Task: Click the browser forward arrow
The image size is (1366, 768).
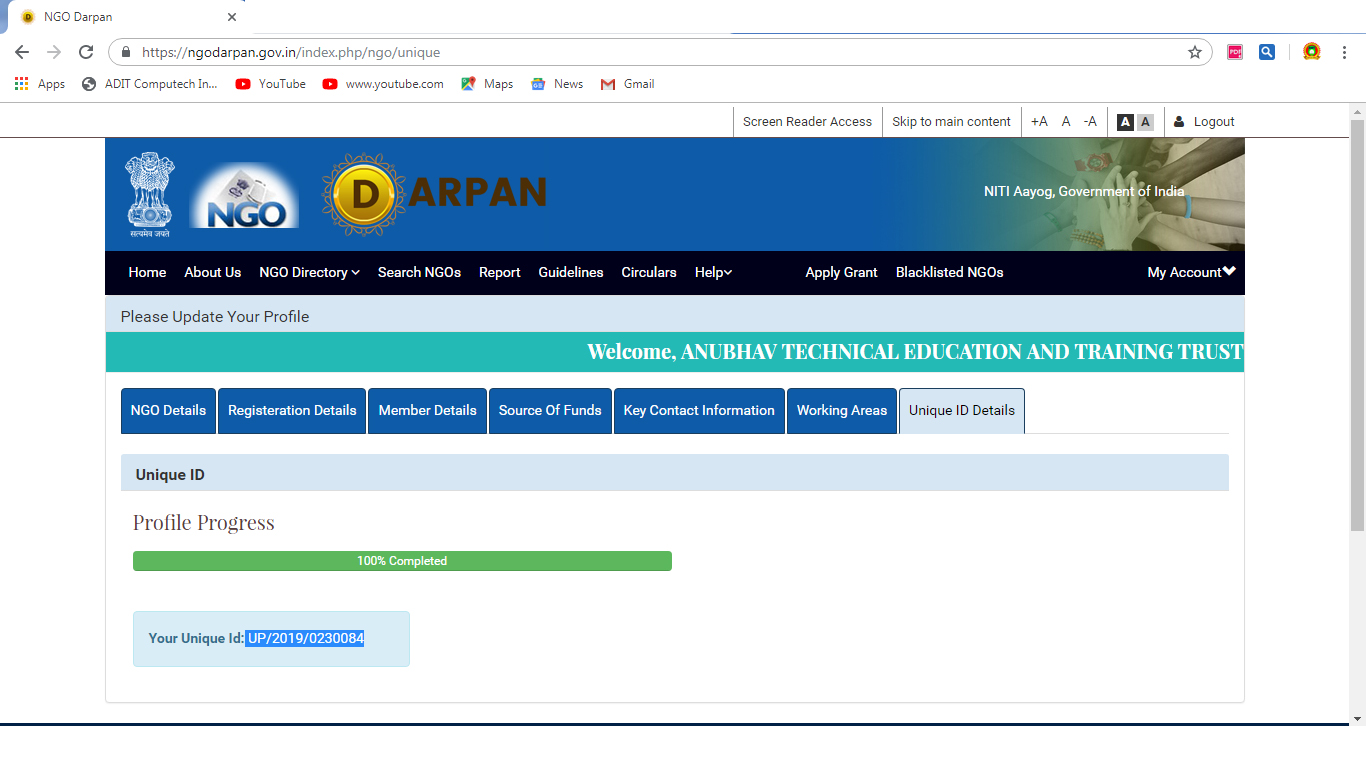Action: [x=54, y=52]
